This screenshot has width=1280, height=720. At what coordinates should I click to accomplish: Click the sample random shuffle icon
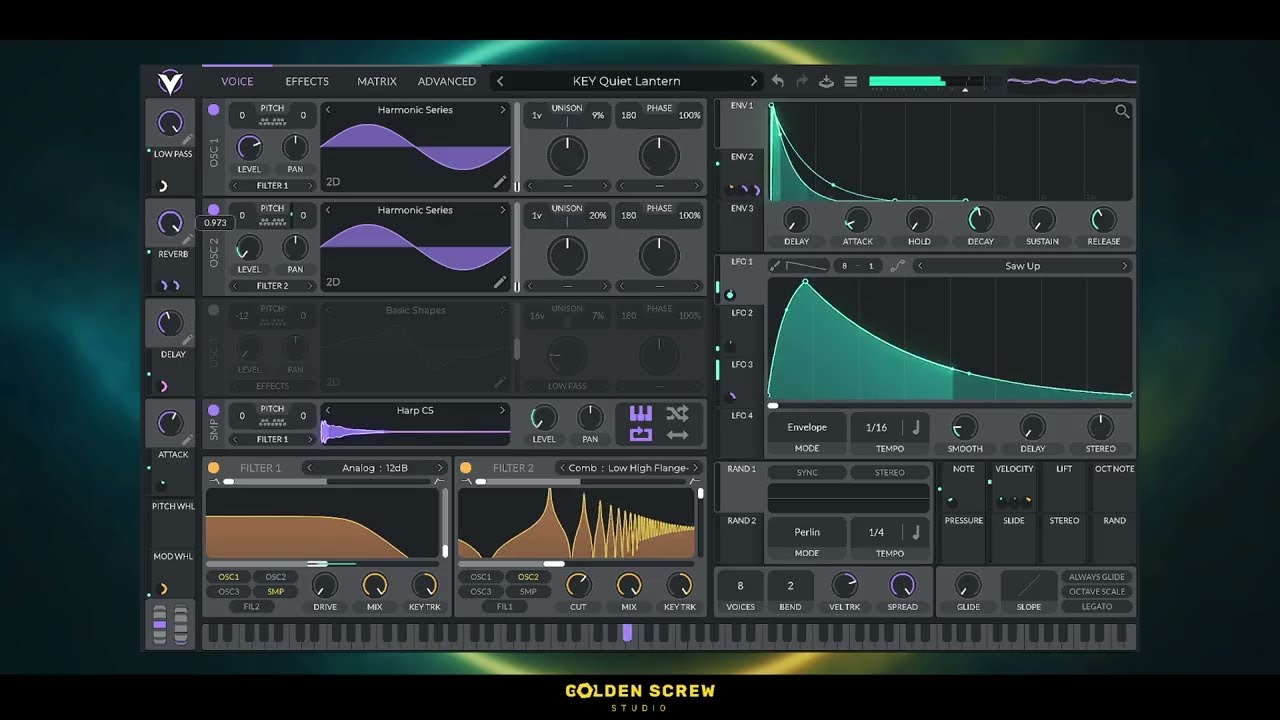click(677, 413)
